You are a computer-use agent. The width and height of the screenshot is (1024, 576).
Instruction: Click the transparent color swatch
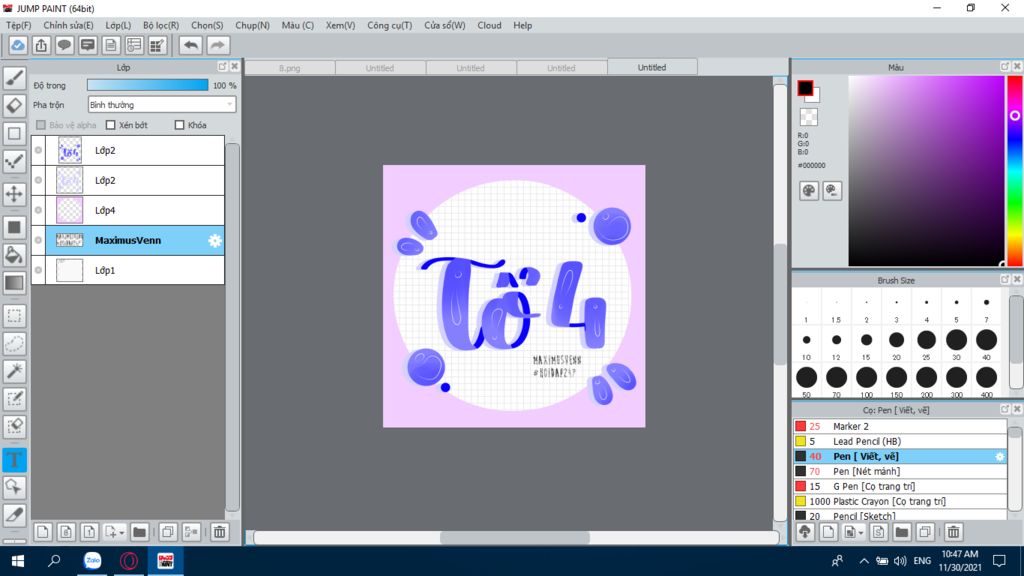click(808, 117)
